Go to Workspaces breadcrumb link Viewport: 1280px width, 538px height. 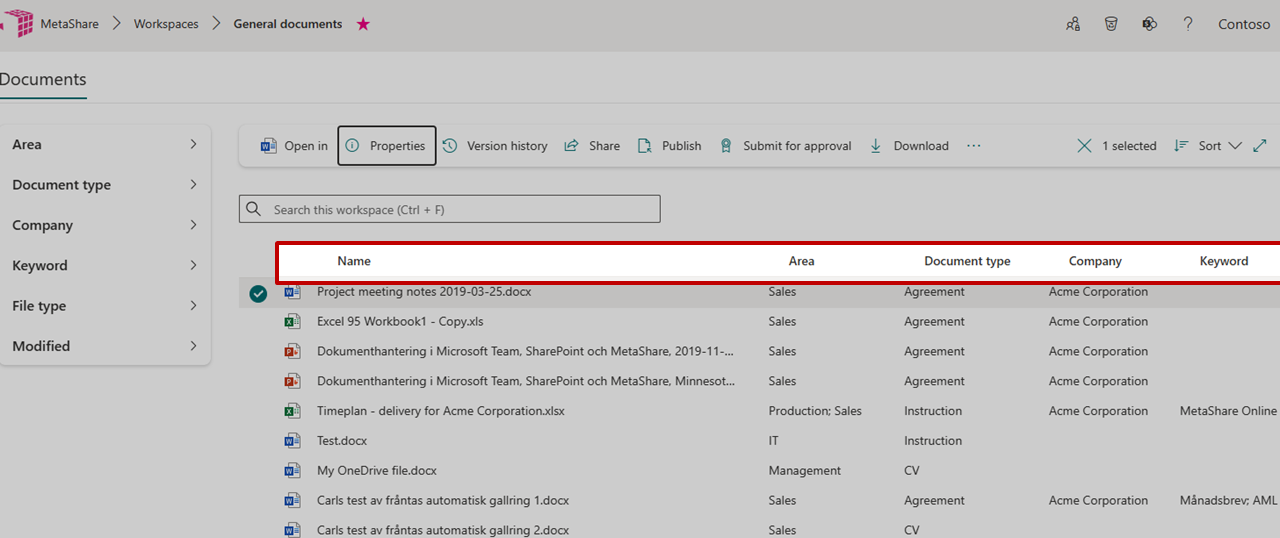[166, 24]
